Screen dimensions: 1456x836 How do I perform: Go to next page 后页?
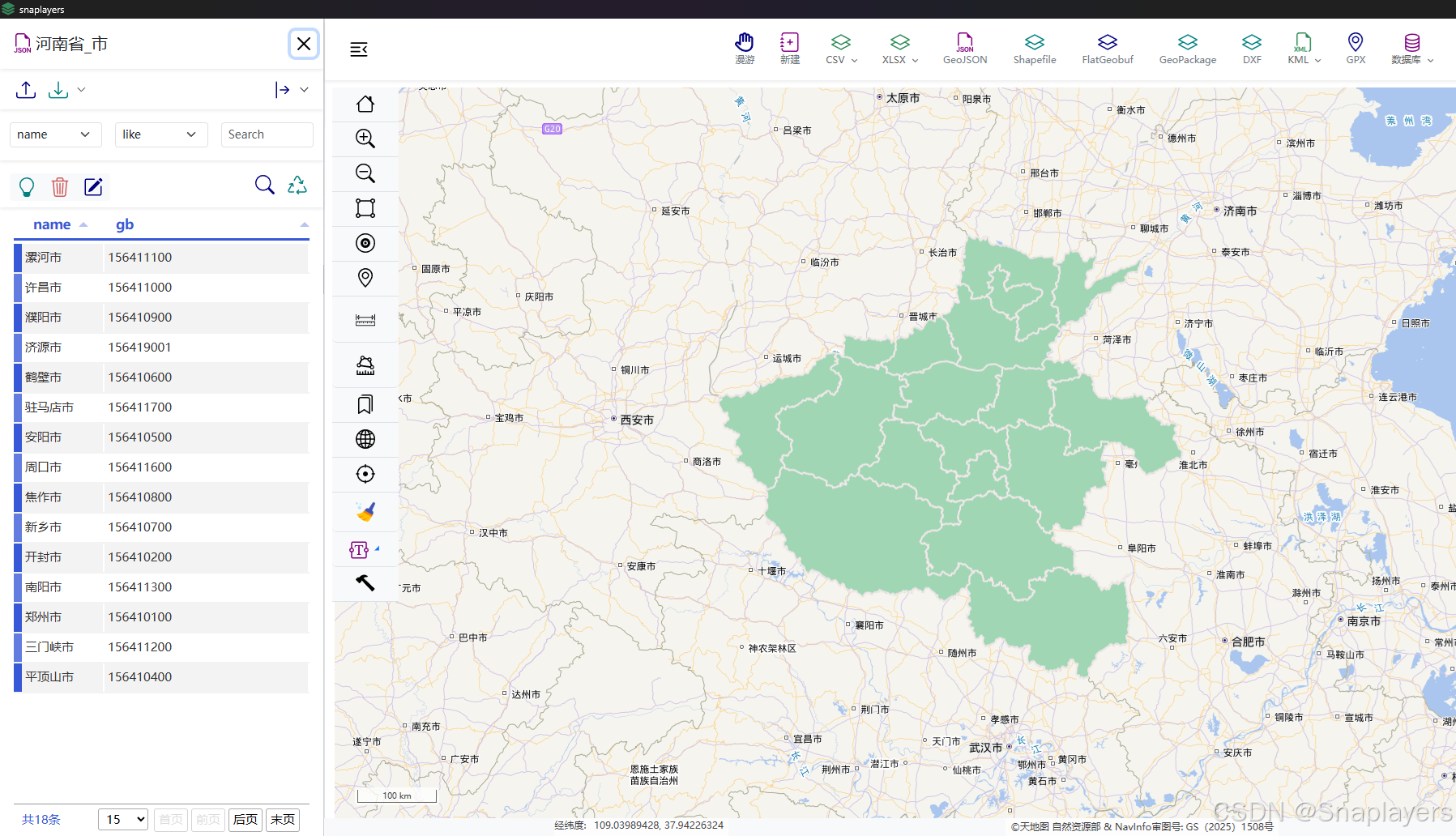pyautogui.click(x=246, y=820)
